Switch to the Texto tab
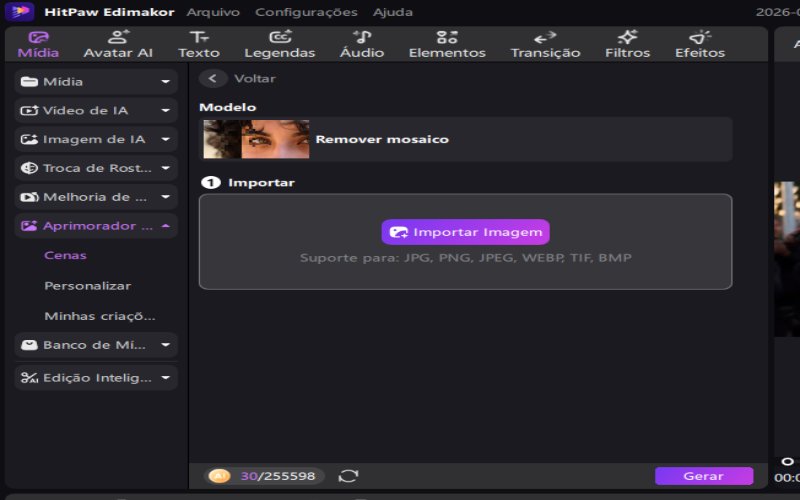Screen dimensions: 800x500 click(x=199, y=44)
